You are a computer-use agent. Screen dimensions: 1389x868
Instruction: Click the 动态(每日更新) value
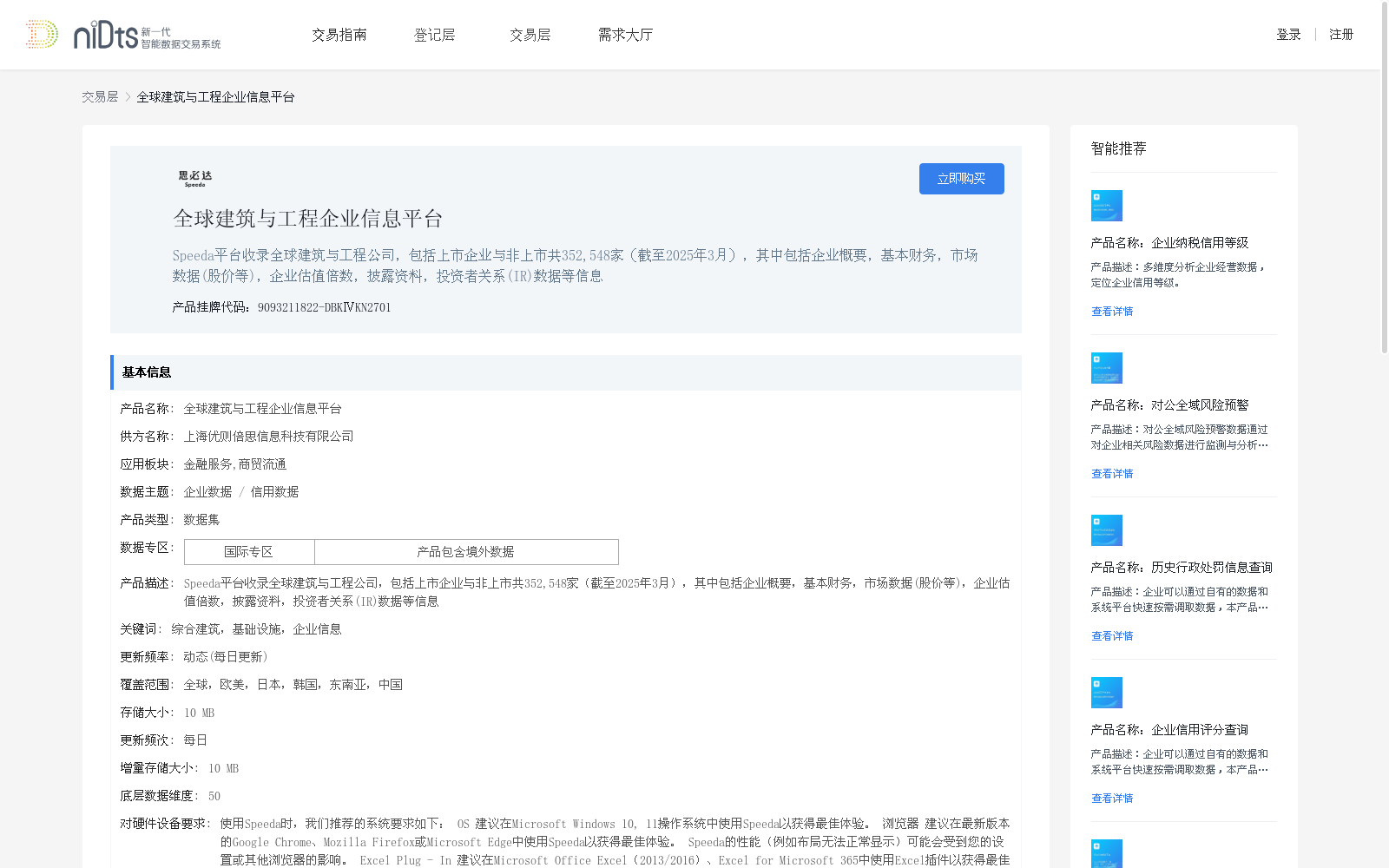226,657
